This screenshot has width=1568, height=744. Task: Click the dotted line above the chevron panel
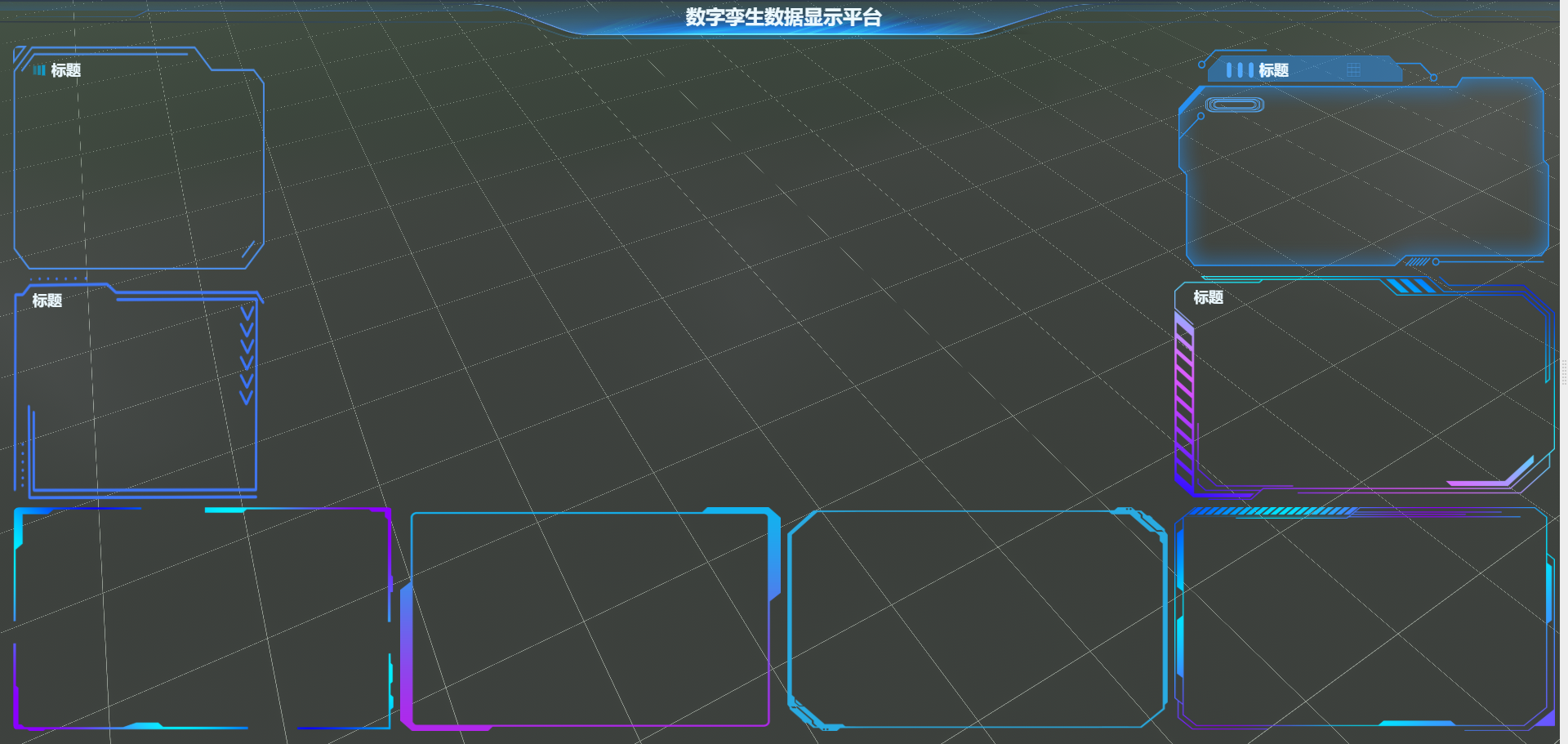pos(57,279)
